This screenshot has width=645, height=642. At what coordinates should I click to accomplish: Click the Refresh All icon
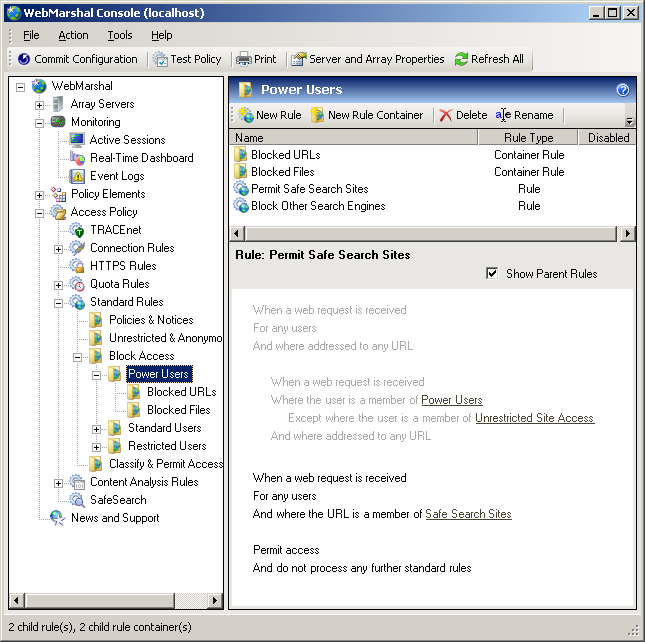[461, 59]
